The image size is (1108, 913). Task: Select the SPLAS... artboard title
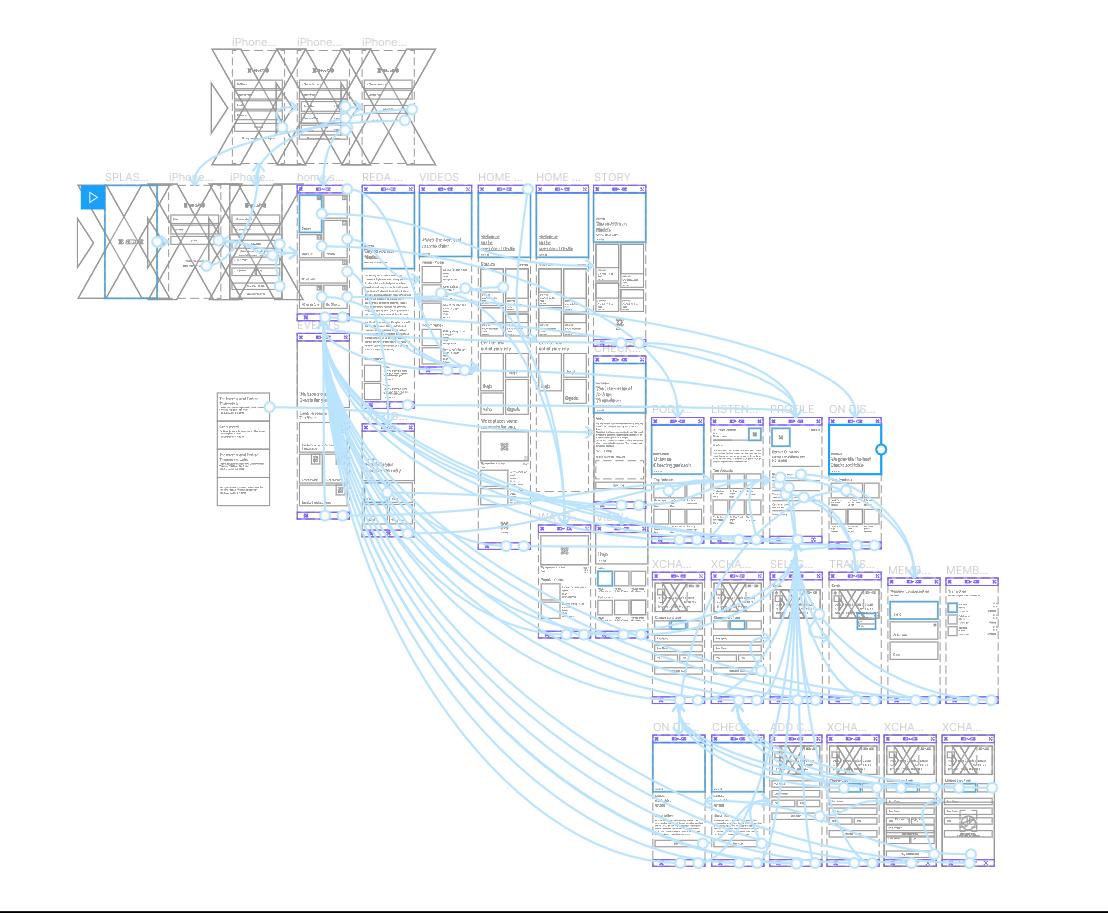126,177
